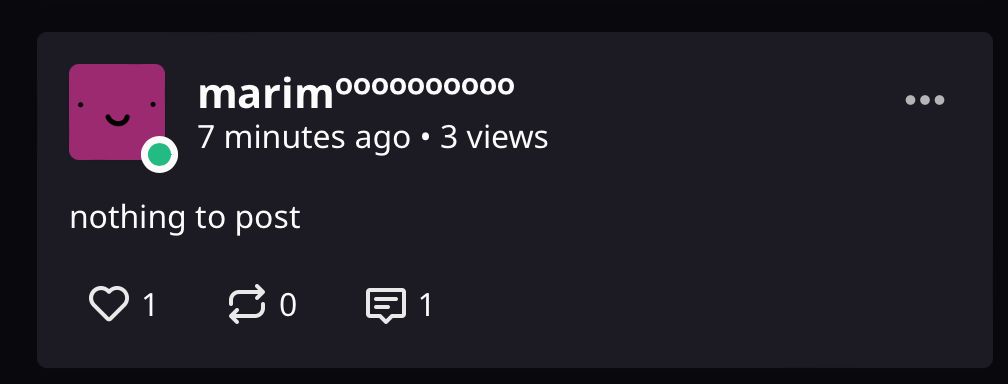Click the green online status dot
This screenshot has width=1008, height=384.
159,155
